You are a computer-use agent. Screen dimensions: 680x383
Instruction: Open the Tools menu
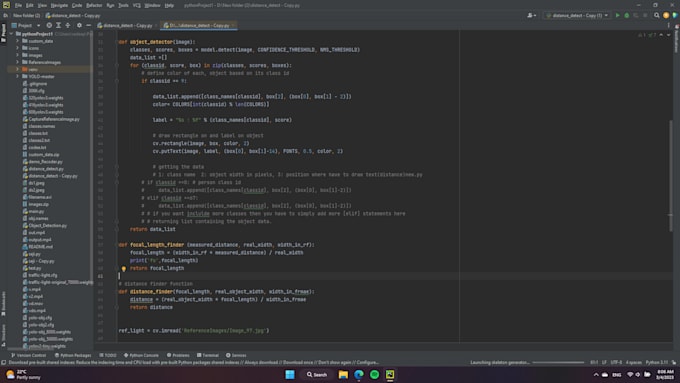tap(123, 5)
